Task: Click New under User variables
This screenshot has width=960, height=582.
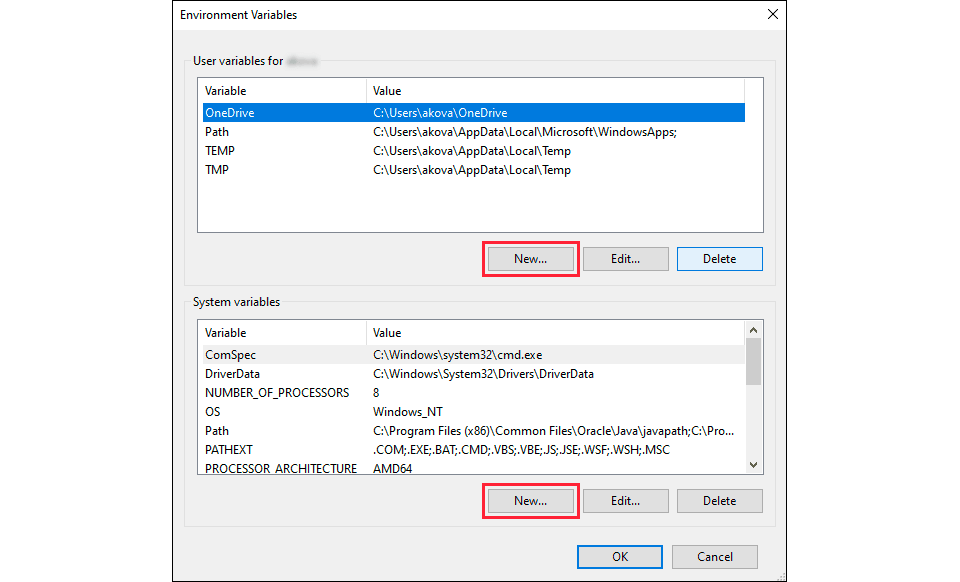Action: coord(530,258)
